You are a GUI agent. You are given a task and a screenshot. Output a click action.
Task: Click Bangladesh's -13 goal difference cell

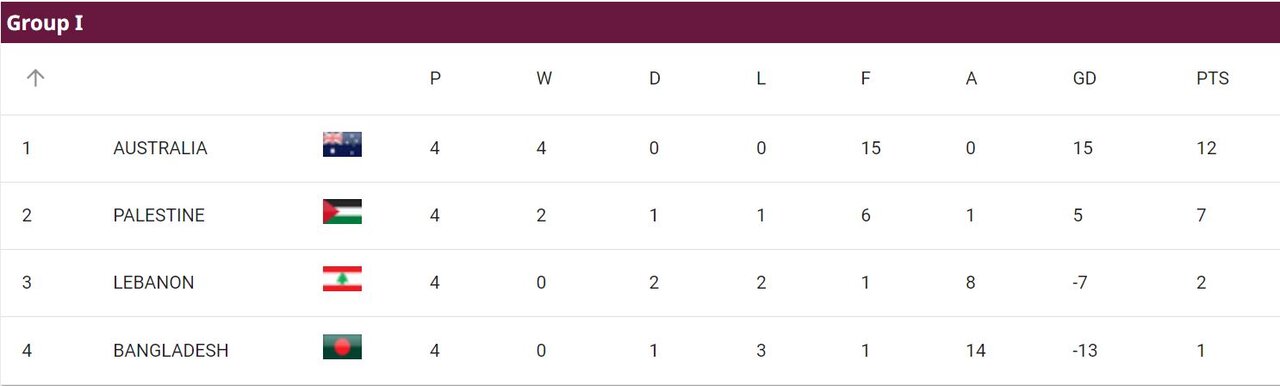coord(1086,351)
